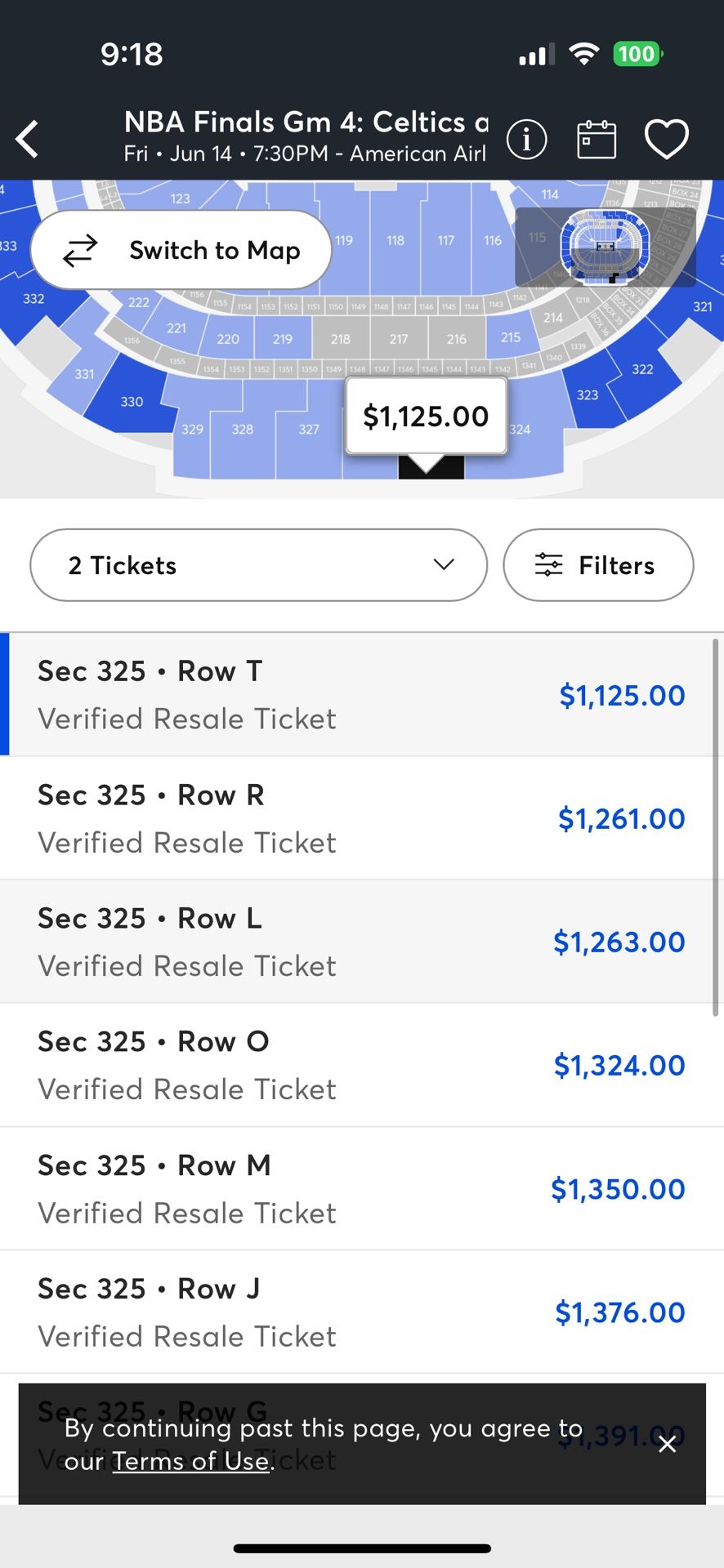
Task: Open the 2 Tickets quantity dropdown
Action: 257,564
